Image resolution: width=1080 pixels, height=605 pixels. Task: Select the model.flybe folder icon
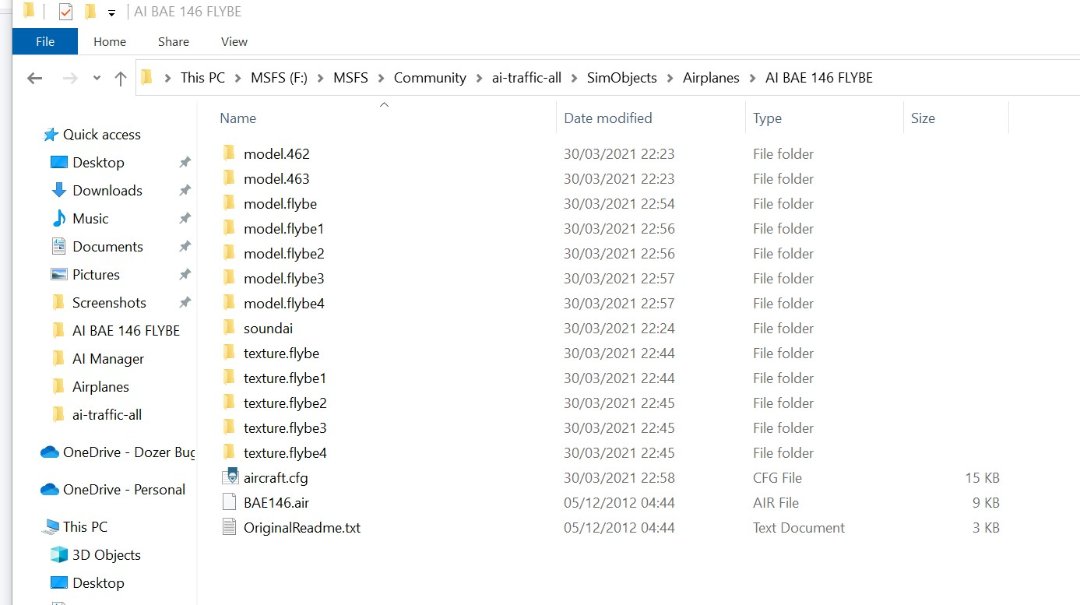click(229, 203)
